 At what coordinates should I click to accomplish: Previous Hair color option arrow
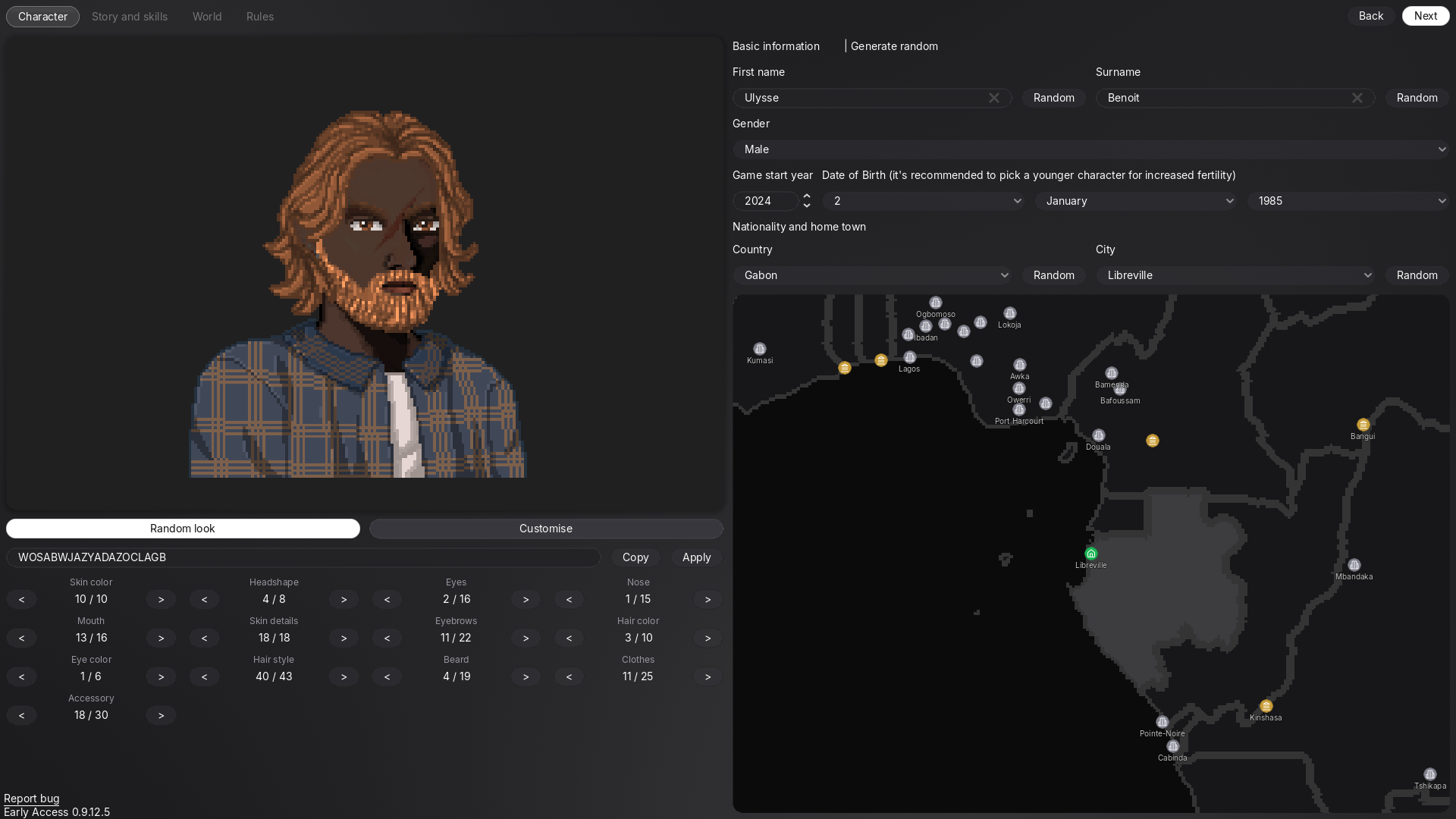[x=569, y=638]
